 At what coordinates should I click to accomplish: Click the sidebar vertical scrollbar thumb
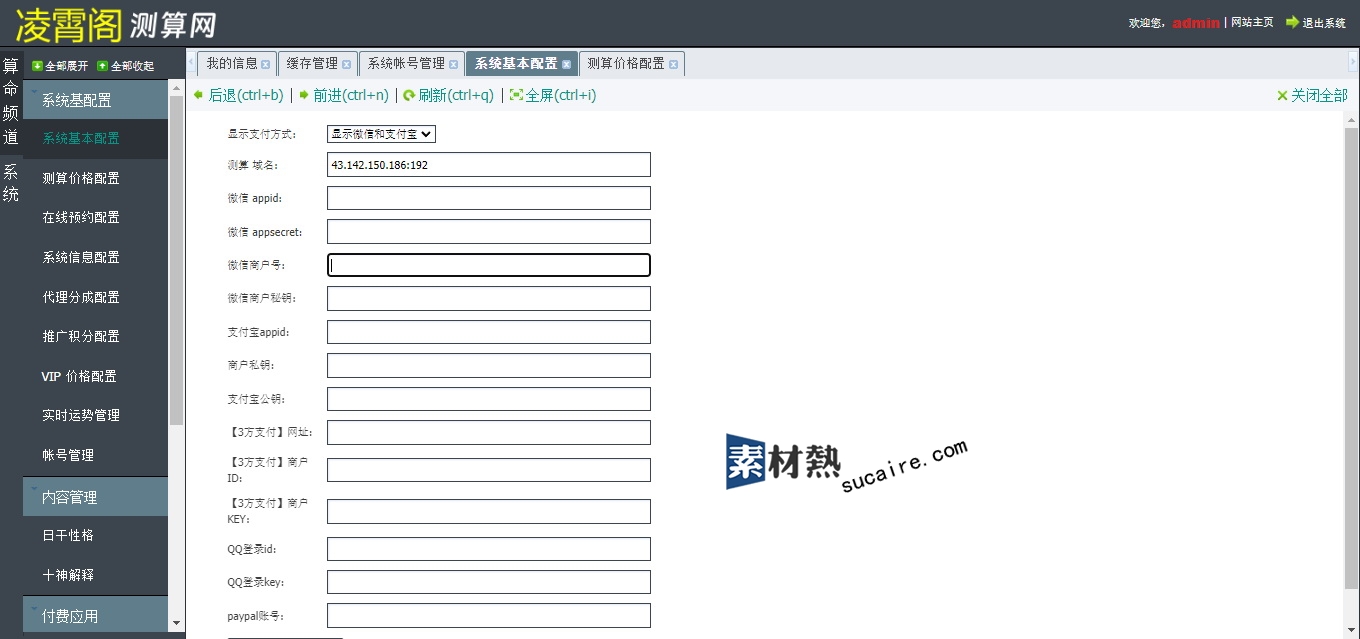(176, 260)
